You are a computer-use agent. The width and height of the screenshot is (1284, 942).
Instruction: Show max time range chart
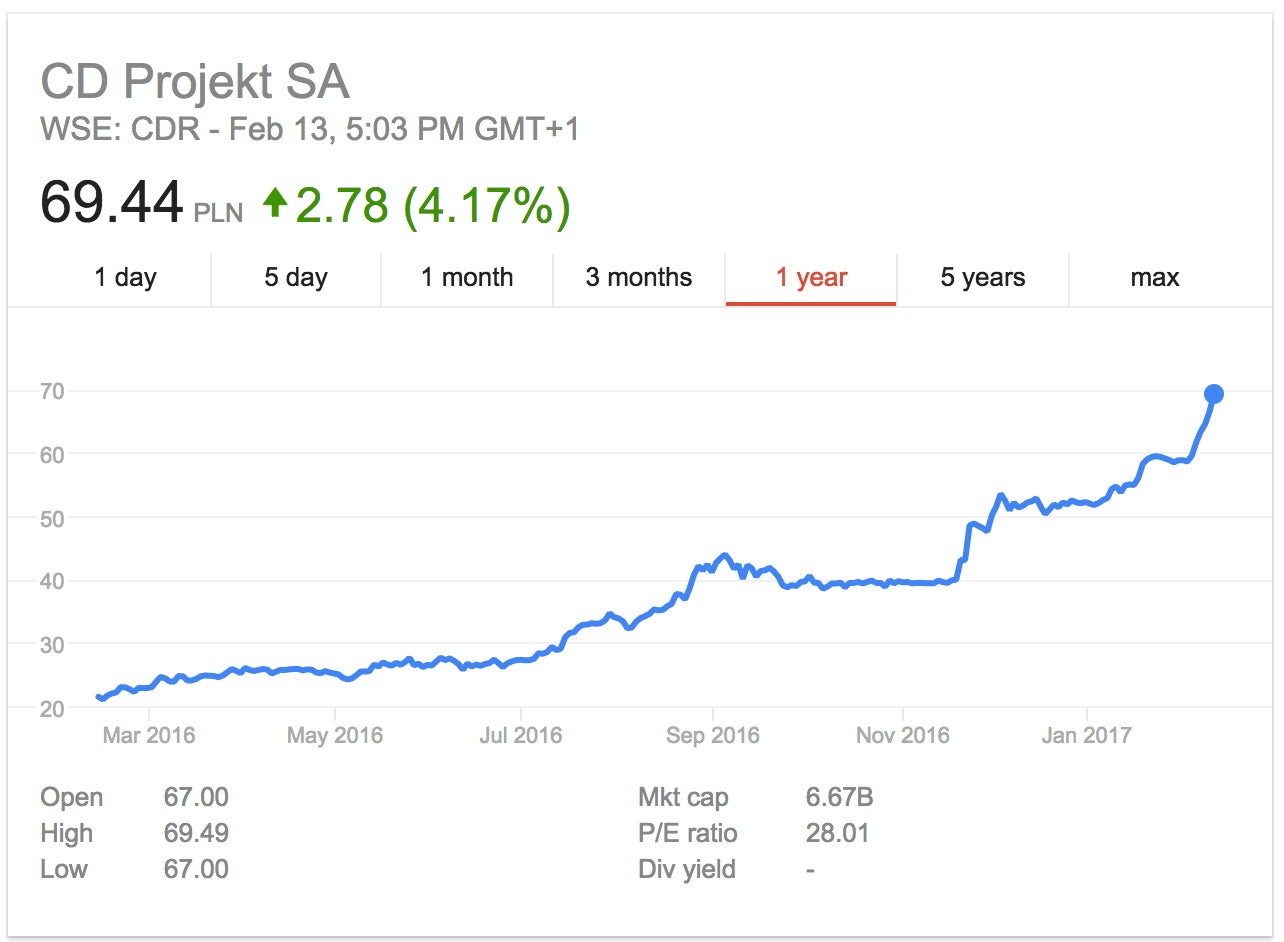pos(1155,277)
